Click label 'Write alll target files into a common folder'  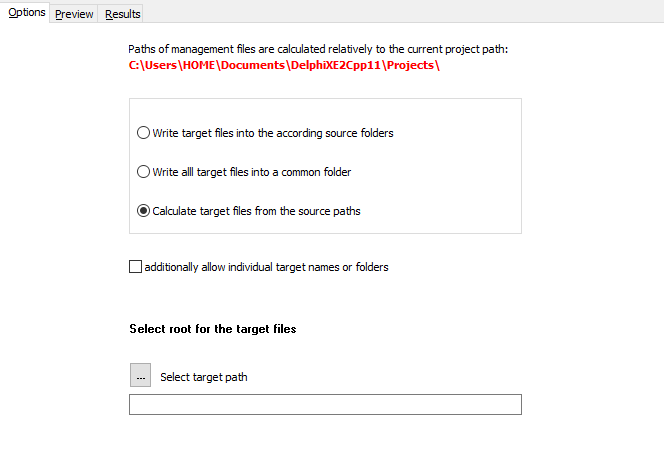pos(252,172)
